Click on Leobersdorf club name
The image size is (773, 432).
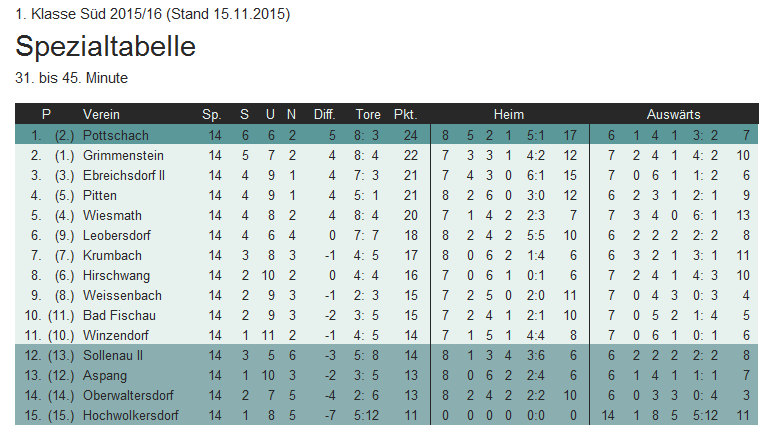click(x=119, y=235)
